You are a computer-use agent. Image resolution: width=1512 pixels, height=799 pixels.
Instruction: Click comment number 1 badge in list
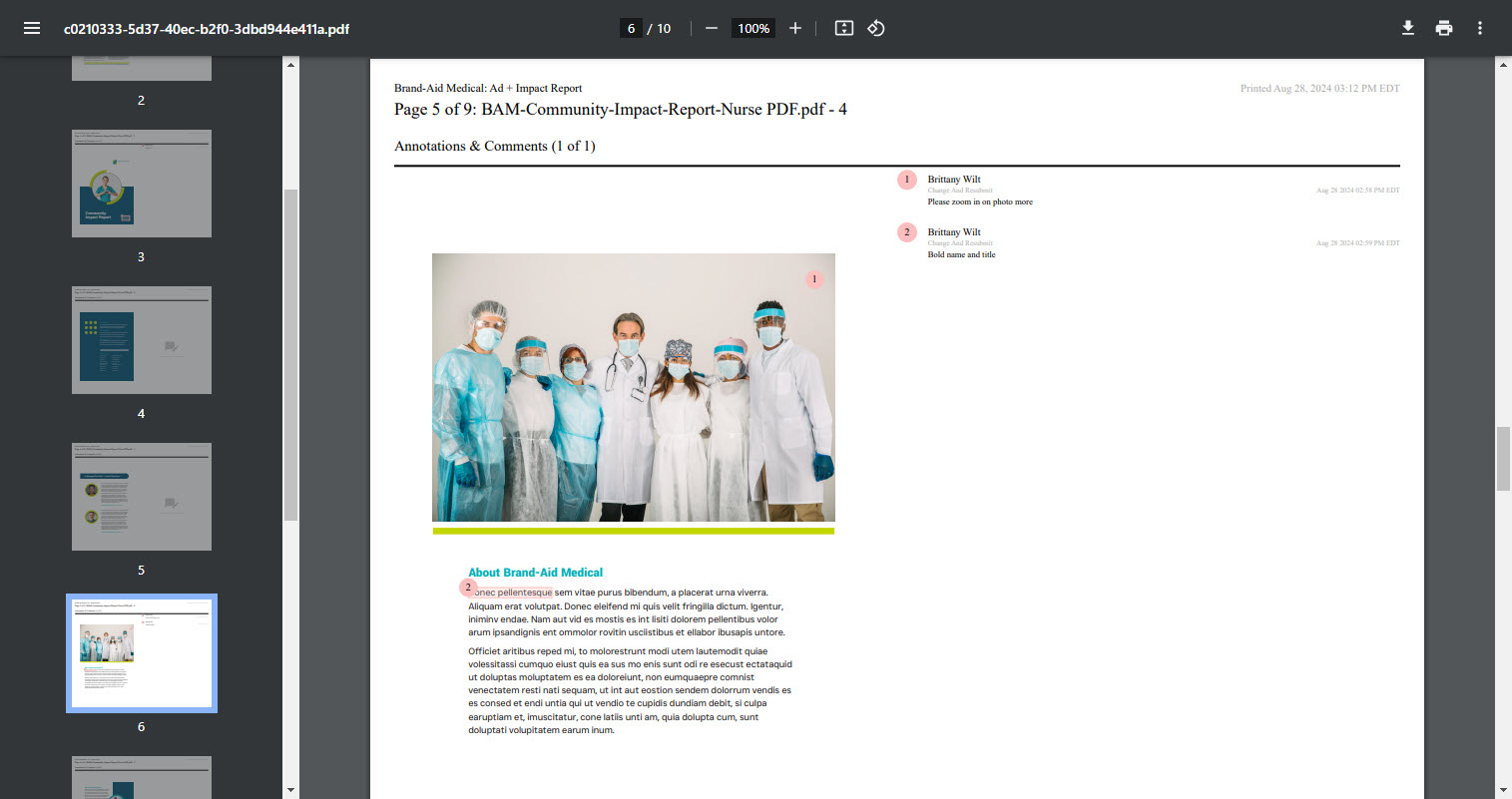tap(906, 180)
